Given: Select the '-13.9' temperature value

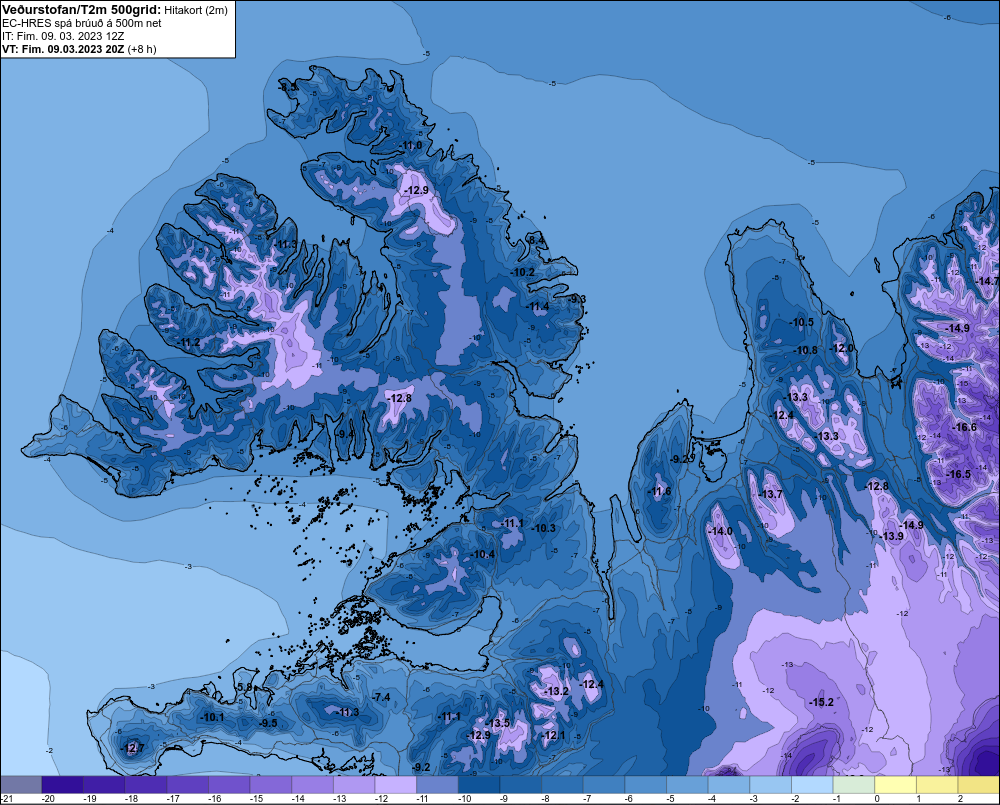Looking at the screenshot, I should pyautogui.click(x=892, y=536).
